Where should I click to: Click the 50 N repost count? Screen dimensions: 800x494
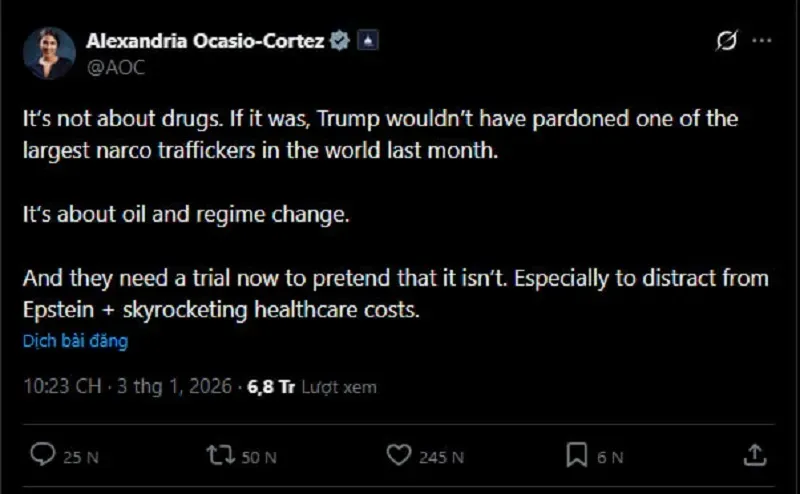pyautogui.click(x=258, y=457)
